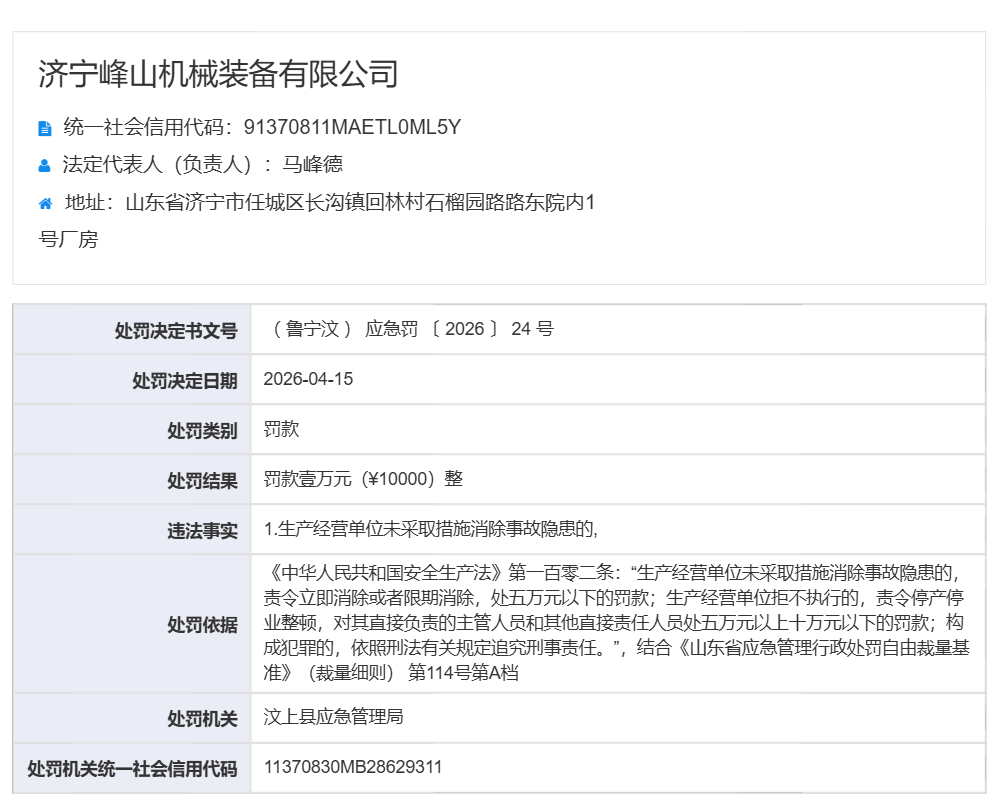The image size is (998, 806).
Task: Click the 处罚决定日期 row label
Action: pos(185,381)
